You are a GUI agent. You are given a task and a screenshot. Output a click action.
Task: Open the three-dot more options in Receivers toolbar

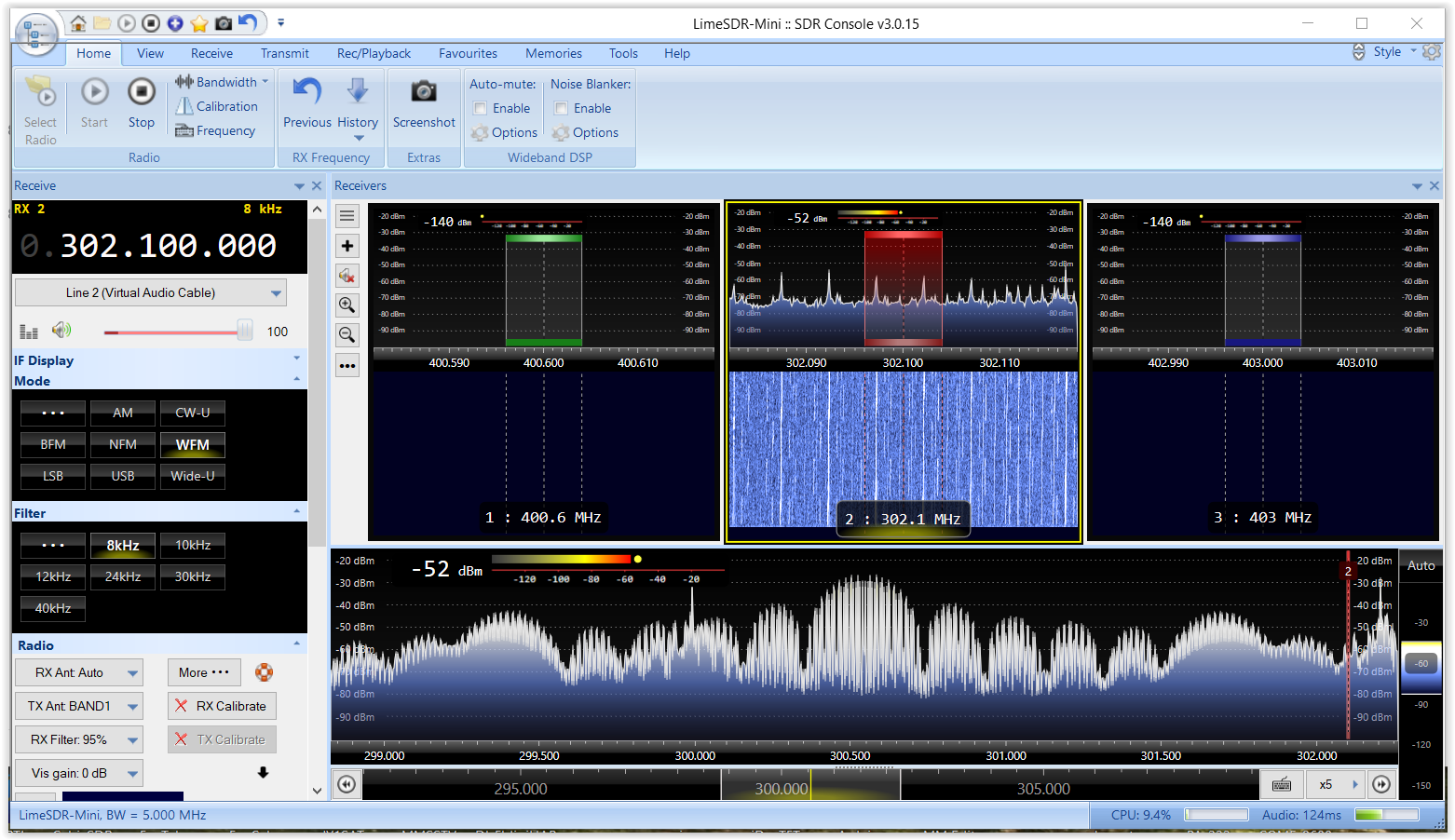point(347,366)
